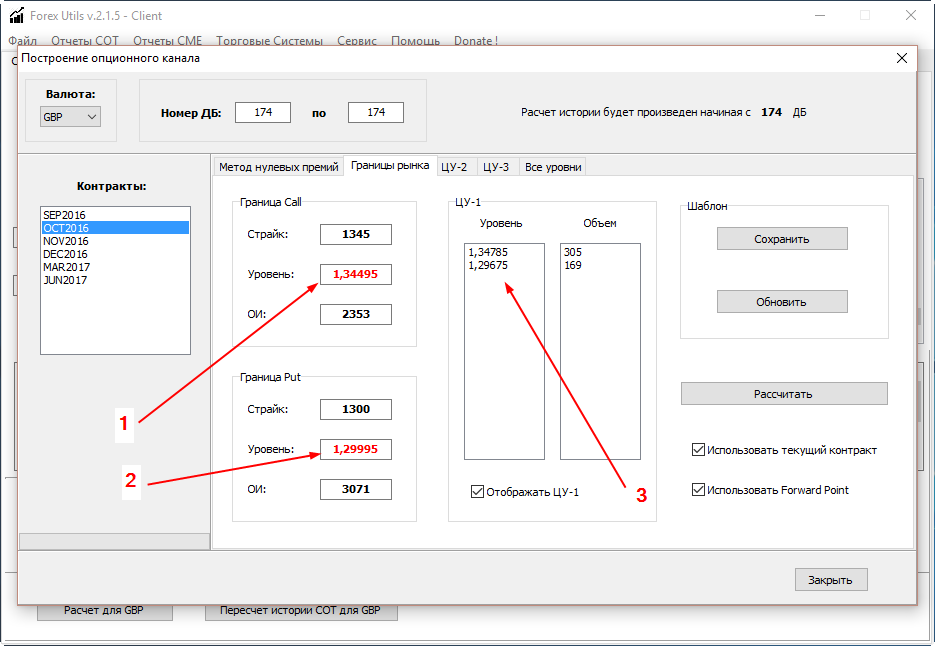Switch to the 'Все уровни' tab
This screenshot has width=935, height=646.
(552, 167)
